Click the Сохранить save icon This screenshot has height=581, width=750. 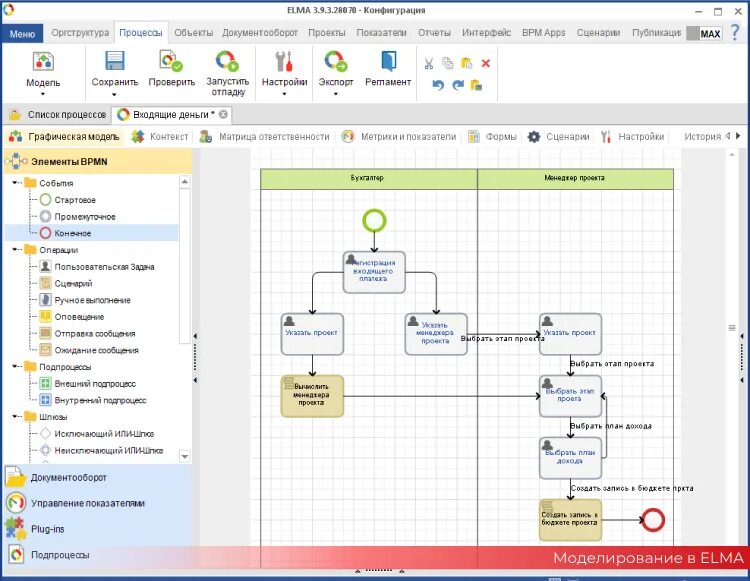point(115,61)
